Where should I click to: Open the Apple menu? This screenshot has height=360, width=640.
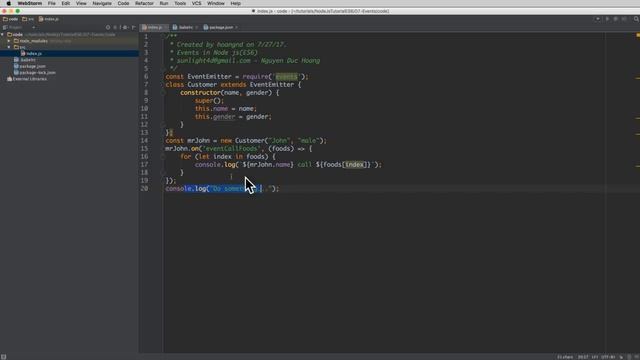[x=8, y=3]
